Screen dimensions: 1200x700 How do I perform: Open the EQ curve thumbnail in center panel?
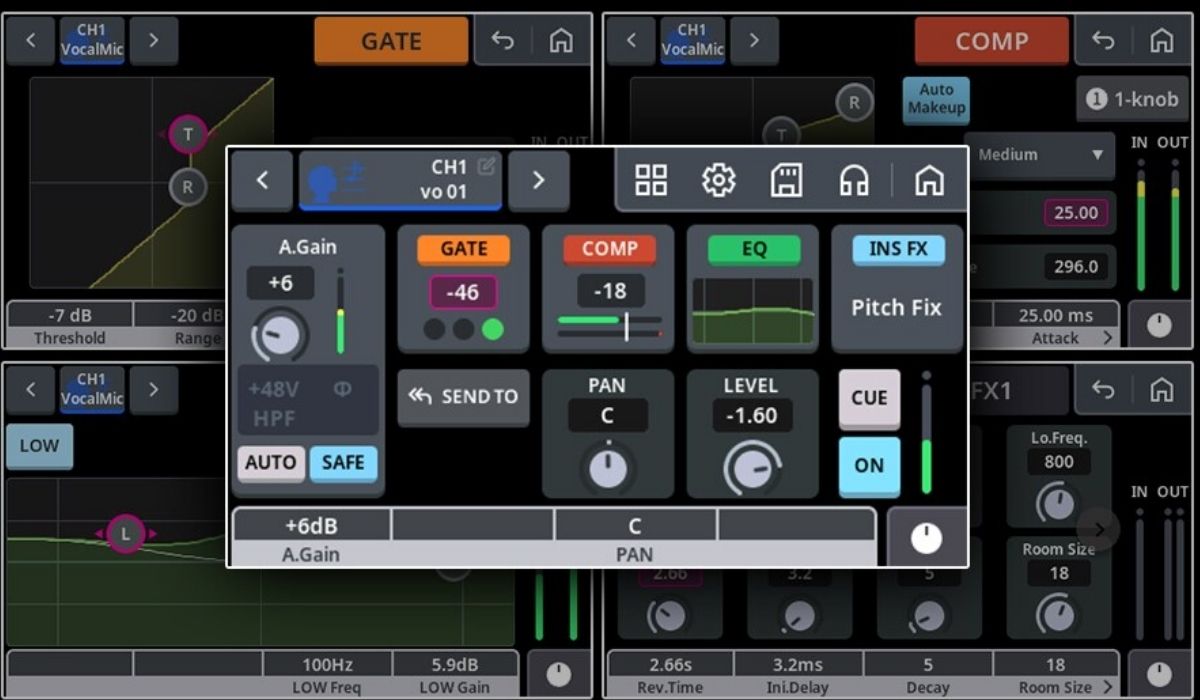(x=753, y=312)
